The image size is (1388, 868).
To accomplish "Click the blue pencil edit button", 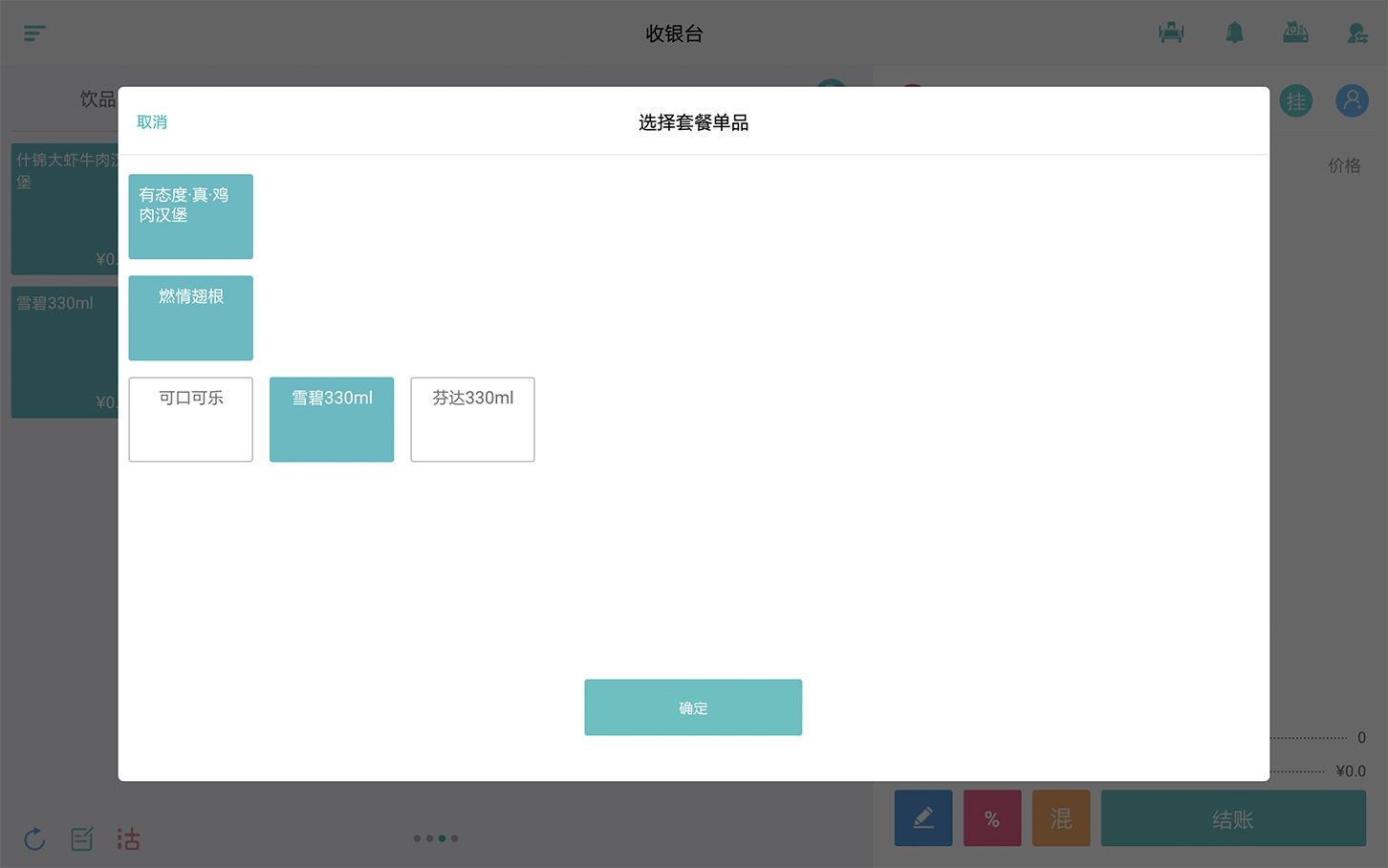I will coord(923,818).
